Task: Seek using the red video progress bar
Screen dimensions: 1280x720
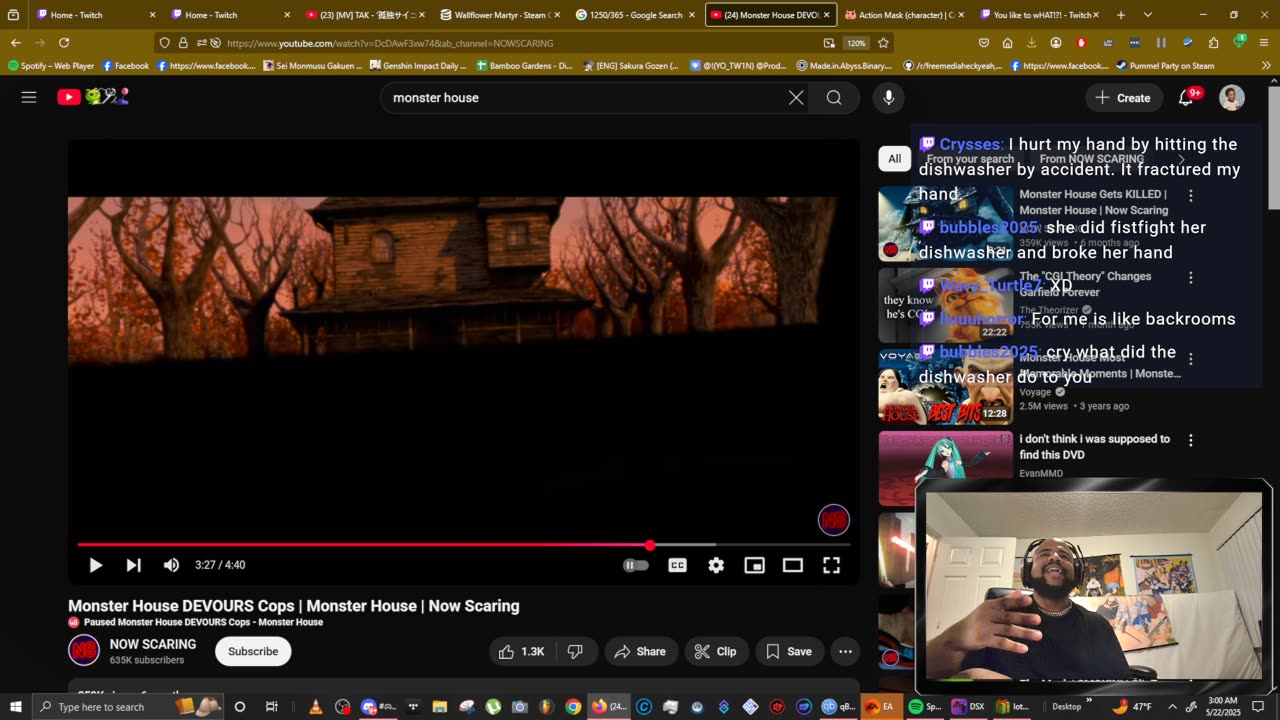Action: click(464, 545)
